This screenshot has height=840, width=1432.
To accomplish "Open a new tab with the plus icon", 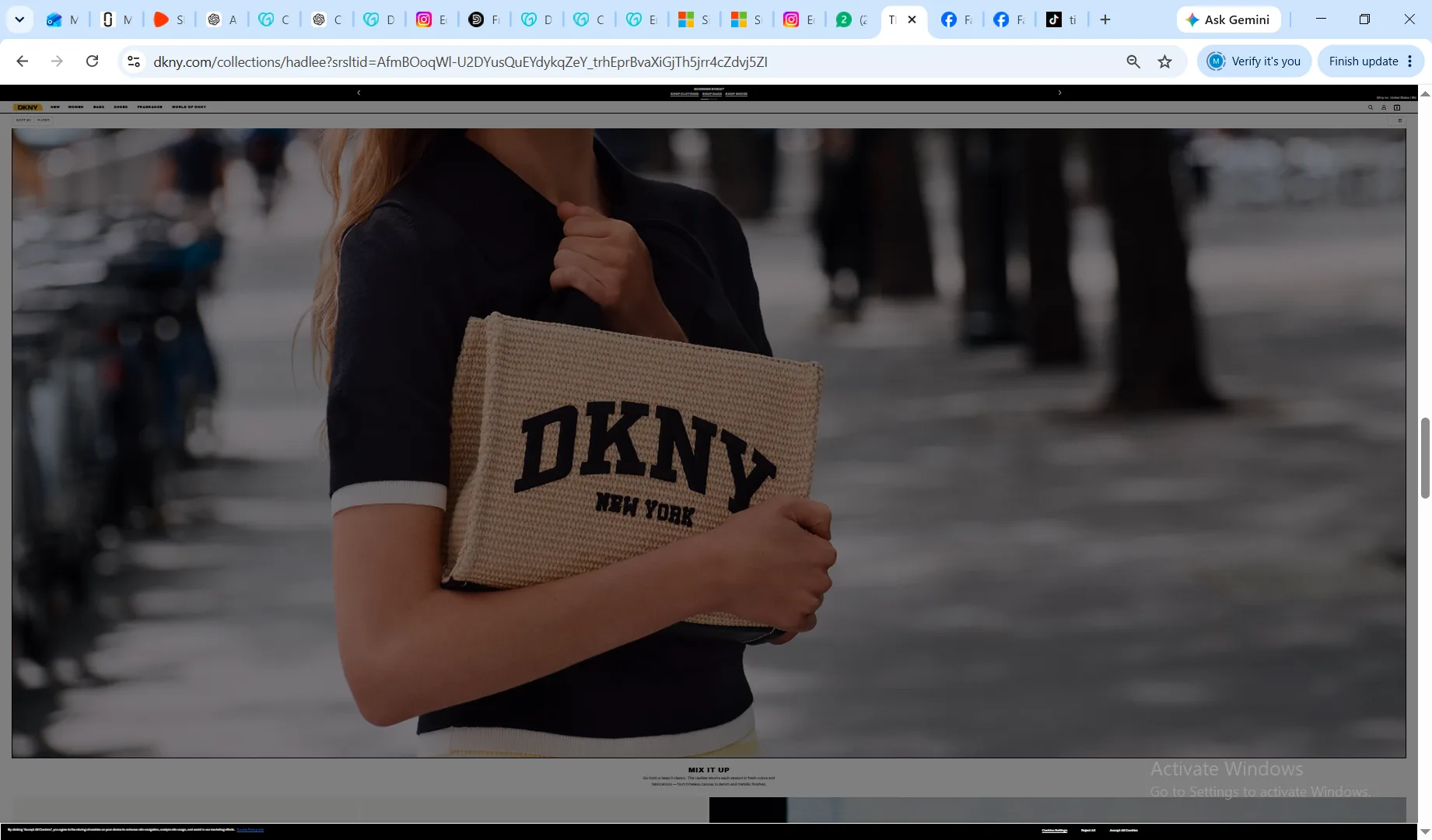I will pos(1105,19).
